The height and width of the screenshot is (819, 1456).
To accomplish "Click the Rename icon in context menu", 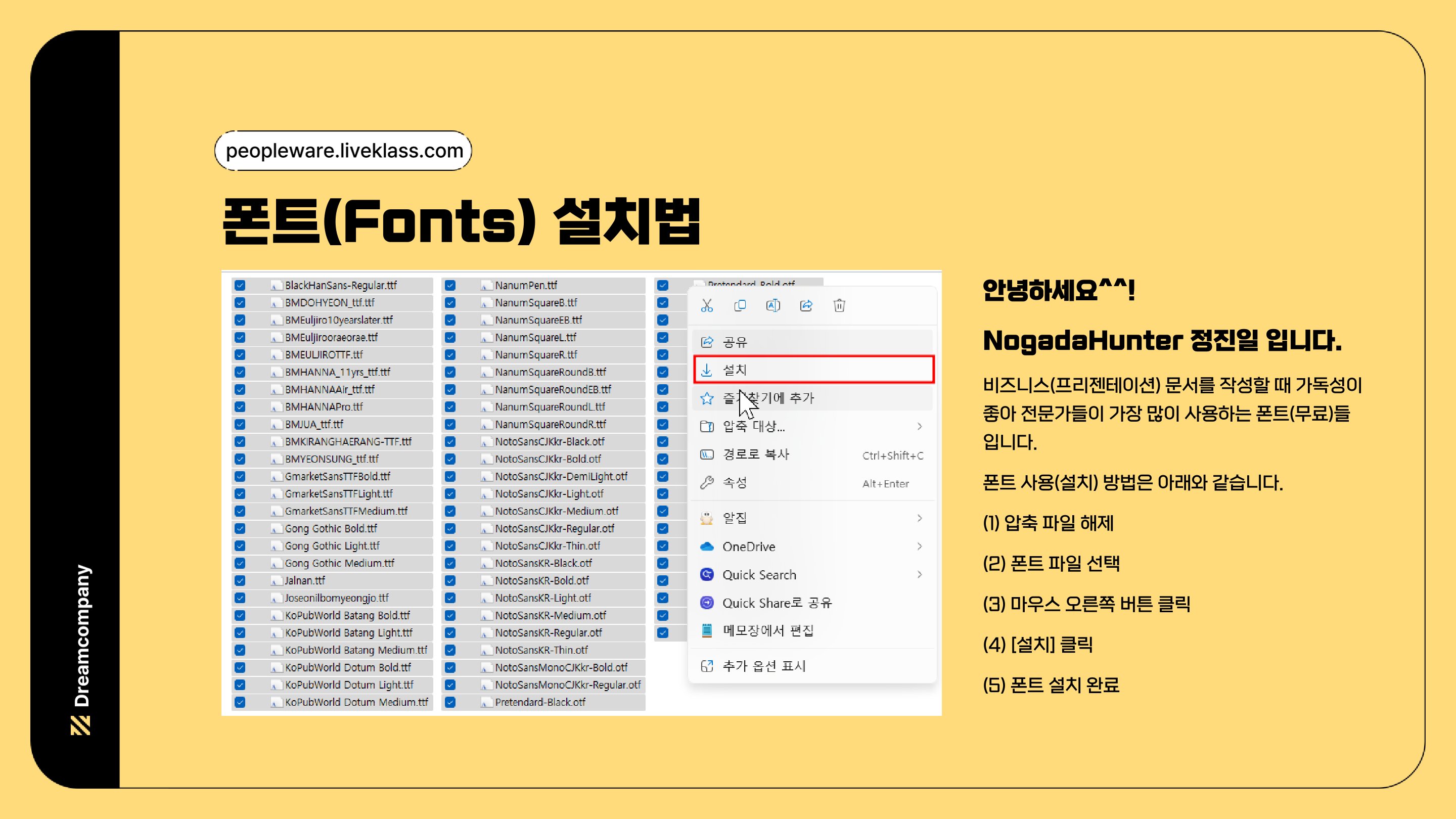I will click(x=772, y=306).
